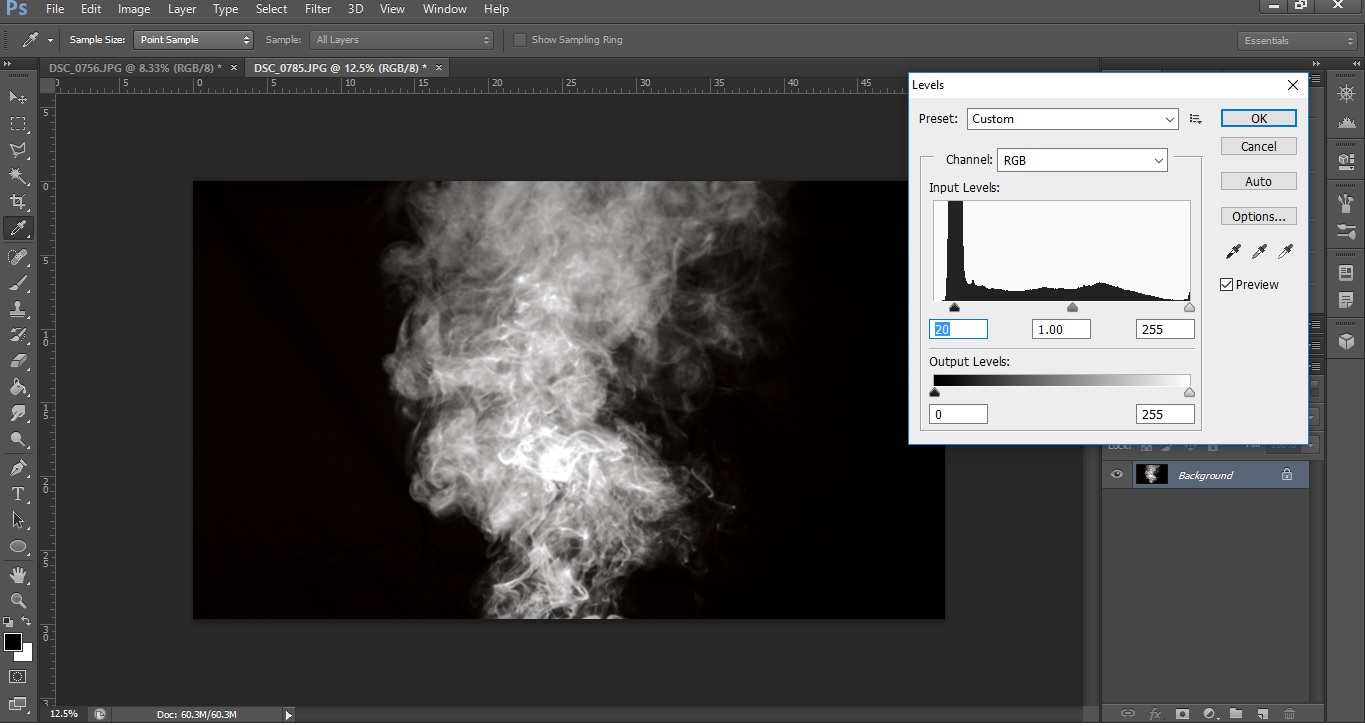1365x726 pixels.
Task: Select the Path Selection arrow tool
Action: [18, 520]
